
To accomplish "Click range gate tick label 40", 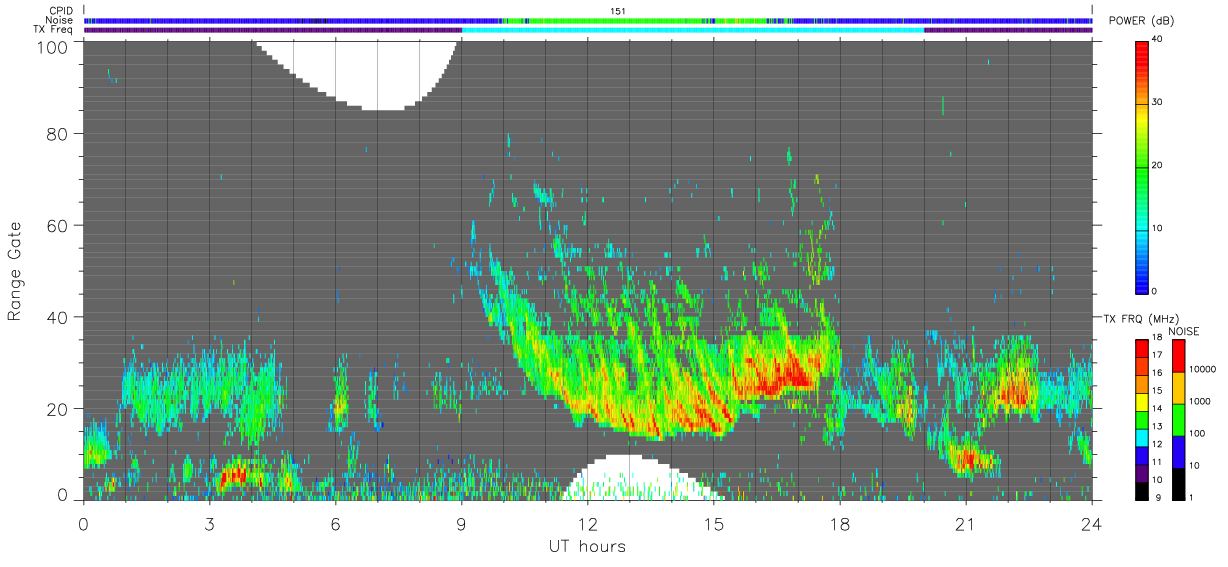I will [x=55, y=317].
